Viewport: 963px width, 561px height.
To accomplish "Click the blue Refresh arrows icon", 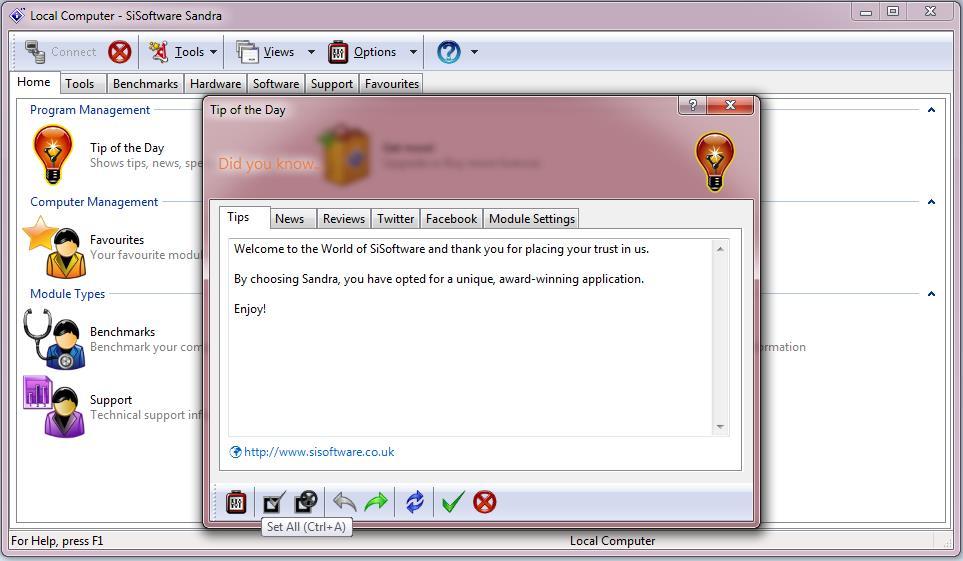I will [x=415, y=503].
